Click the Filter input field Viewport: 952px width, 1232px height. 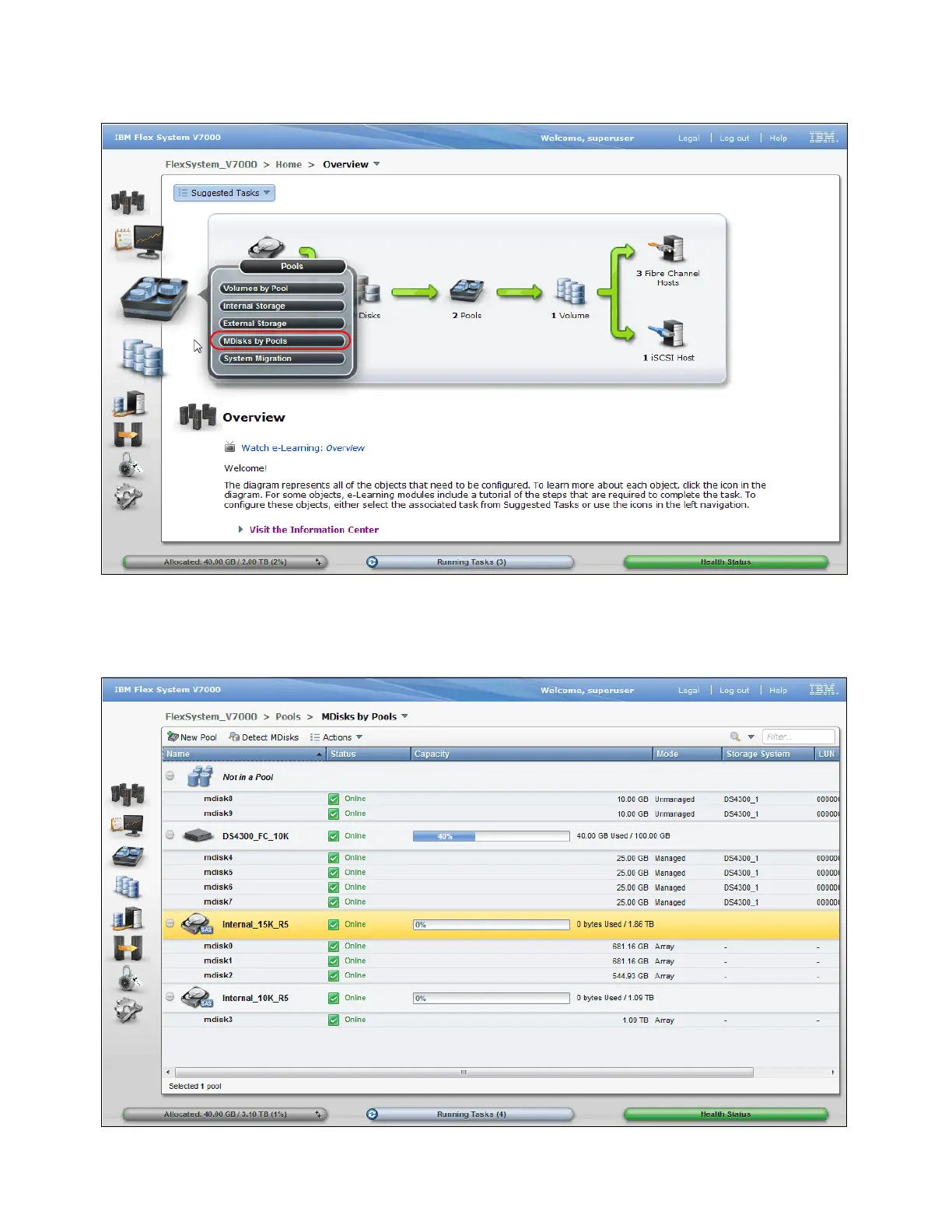[x=799, y=737]
